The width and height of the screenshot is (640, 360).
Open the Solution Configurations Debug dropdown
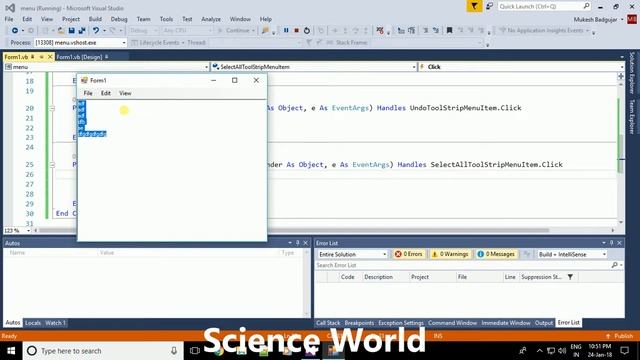[x=143, y=31]
